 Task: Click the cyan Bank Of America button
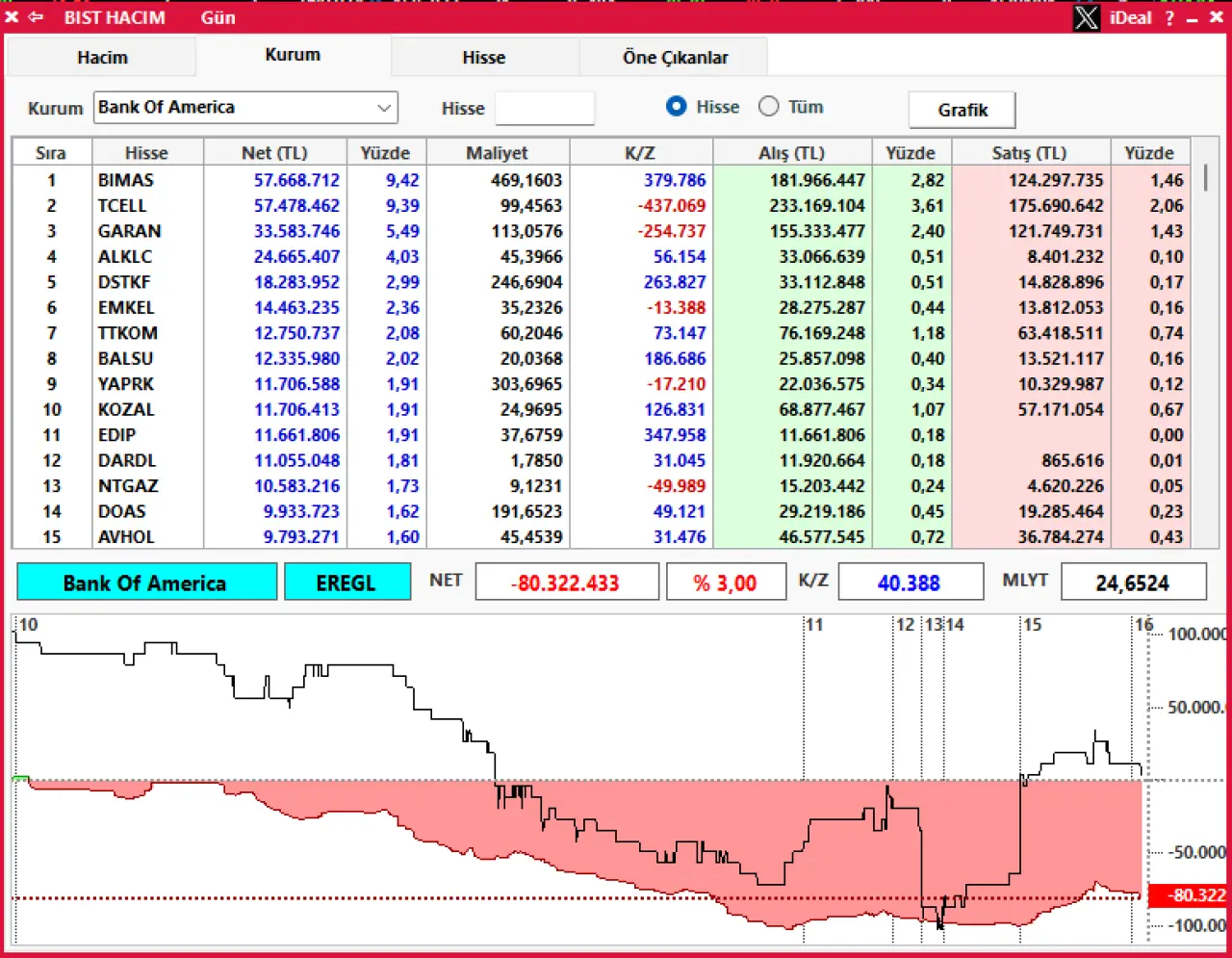(x=146, y=583)
